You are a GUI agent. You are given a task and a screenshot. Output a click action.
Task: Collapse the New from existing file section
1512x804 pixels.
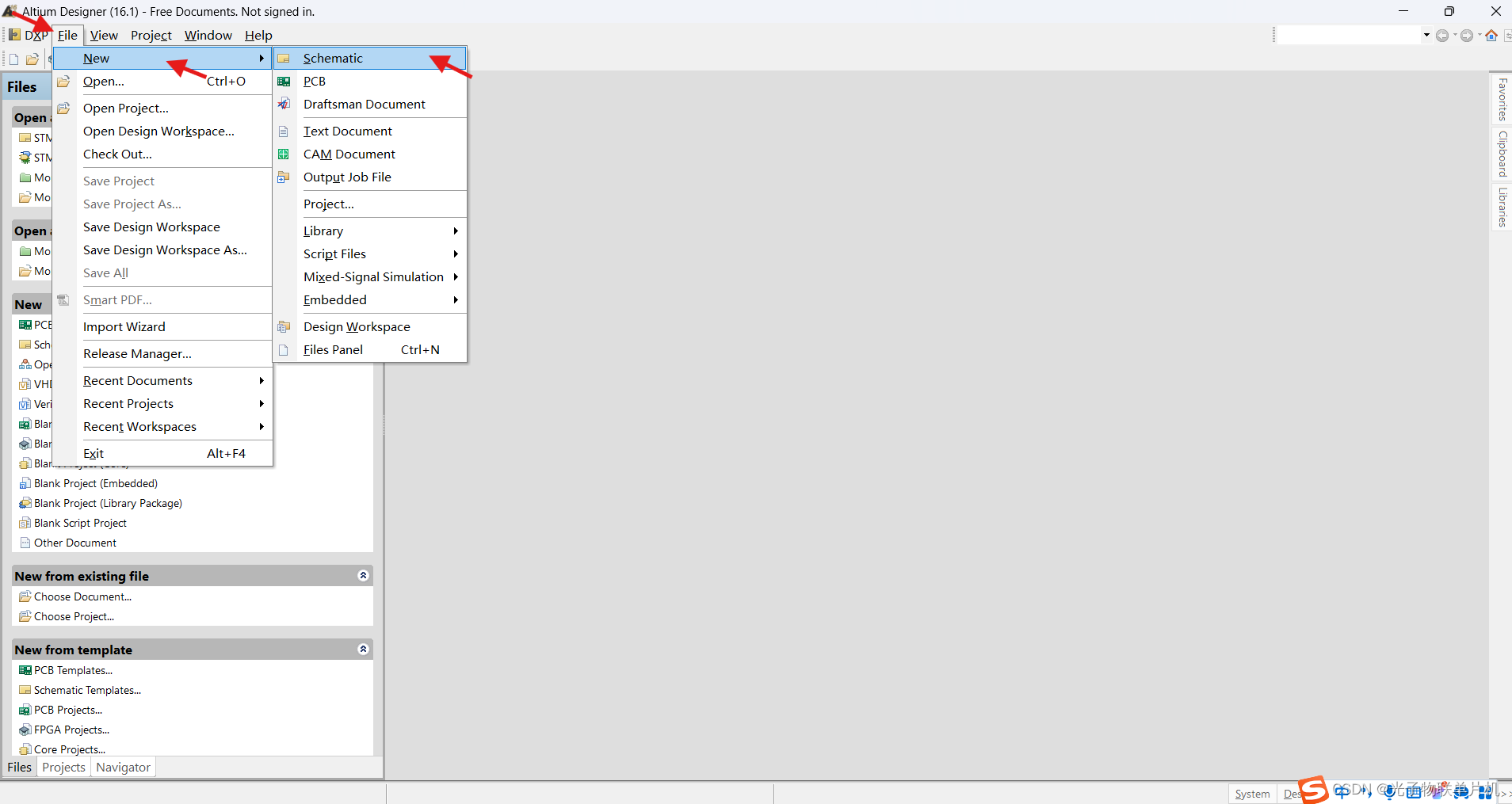point(363,576)
